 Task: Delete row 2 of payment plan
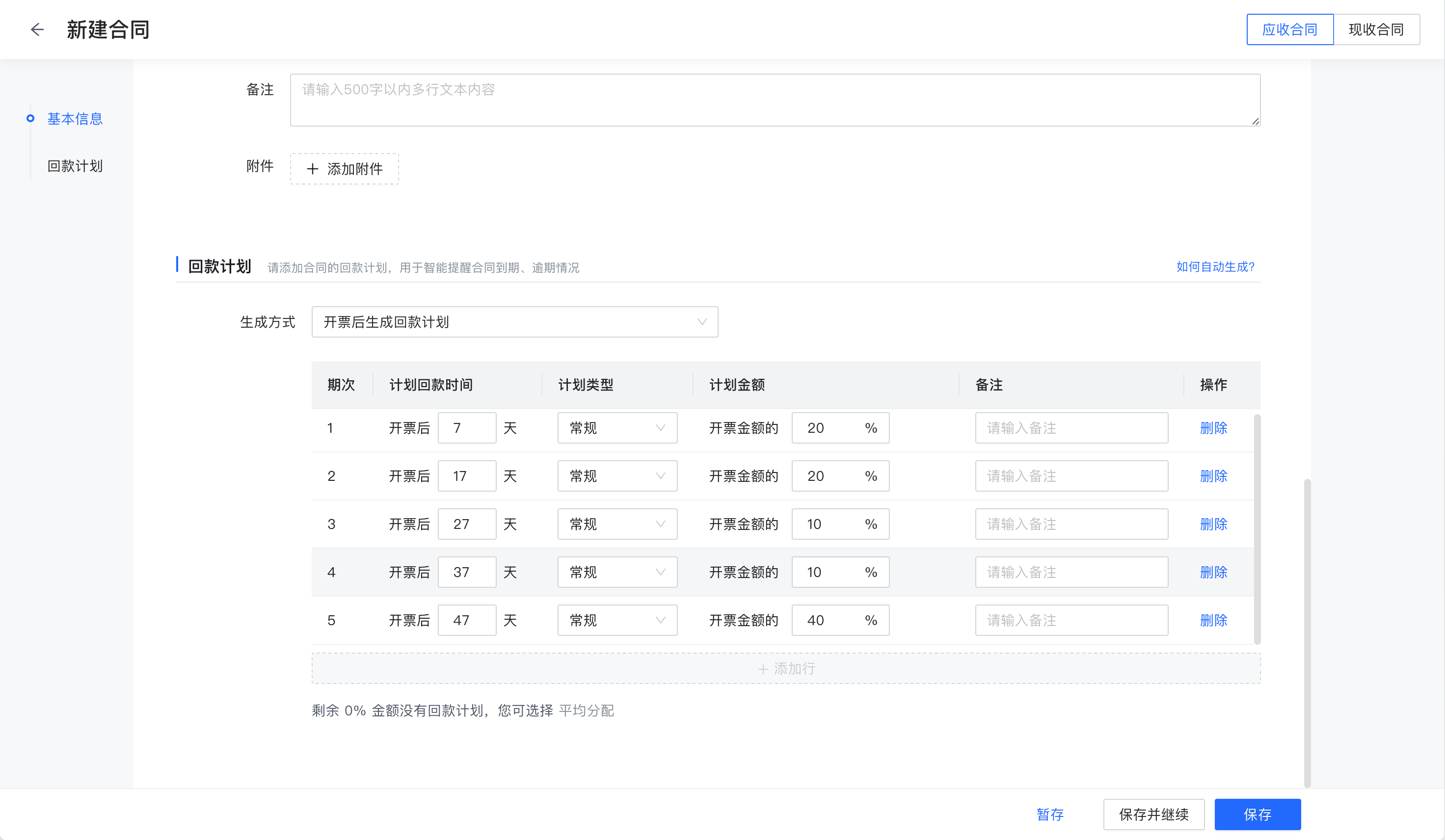(1213, 476)
